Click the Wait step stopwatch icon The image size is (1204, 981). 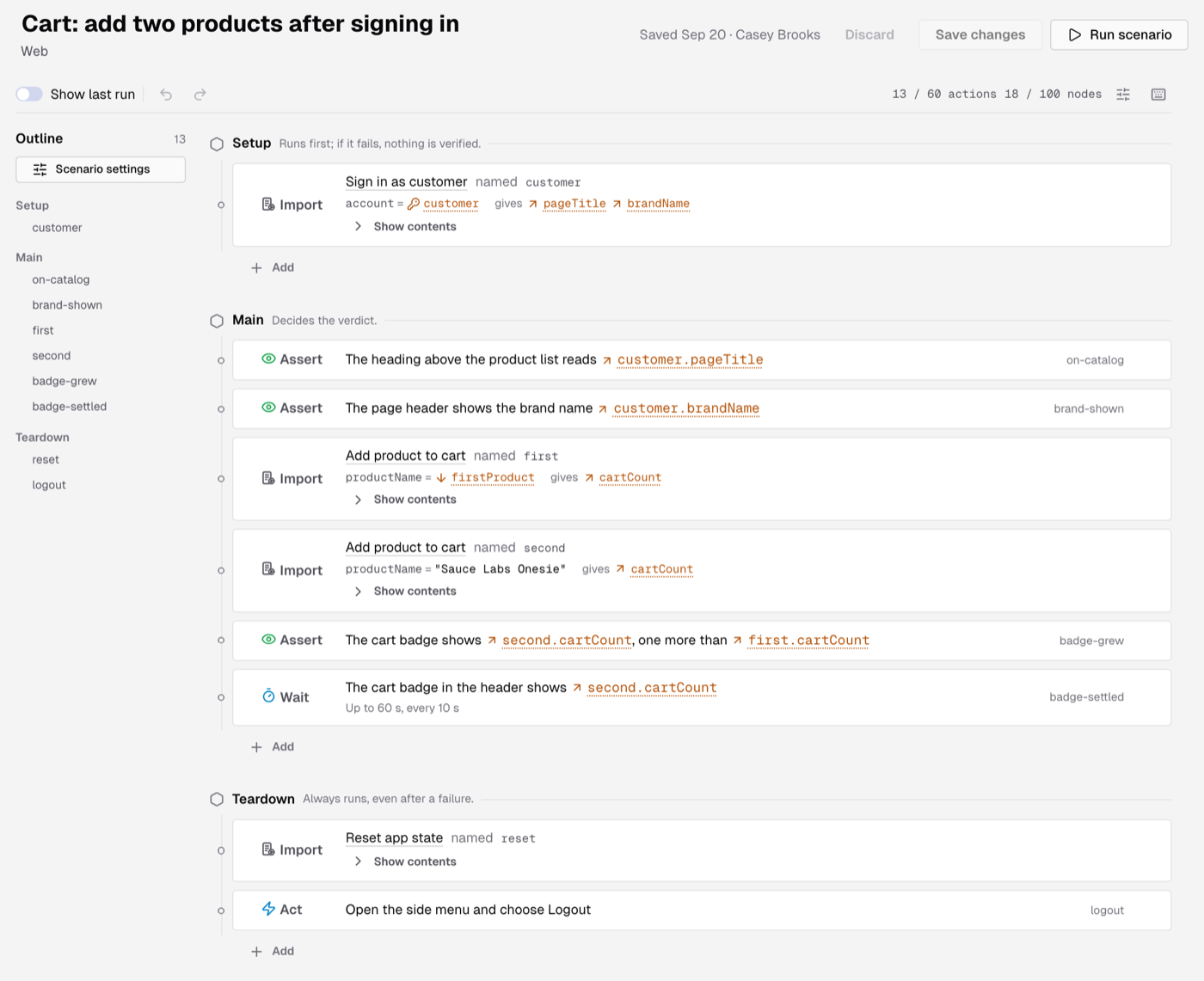pos(268,696)
